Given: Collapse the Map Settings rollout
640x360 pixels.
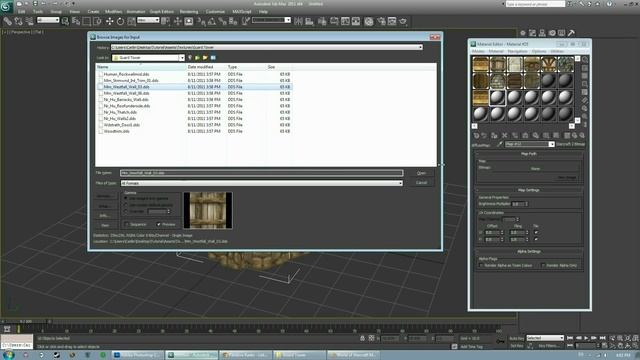Looking at the screenshot, I should coord(529,190).
